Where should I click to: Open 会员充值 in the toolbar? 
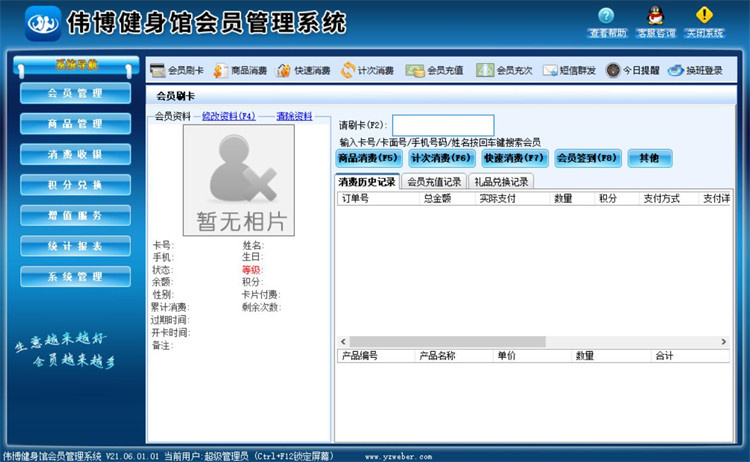435,71
